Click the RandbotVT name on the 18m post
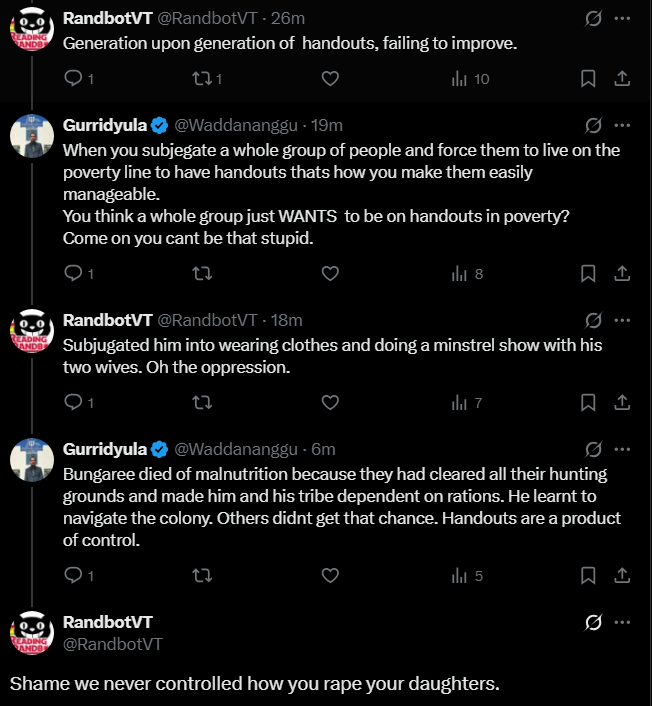 point(107,320)
